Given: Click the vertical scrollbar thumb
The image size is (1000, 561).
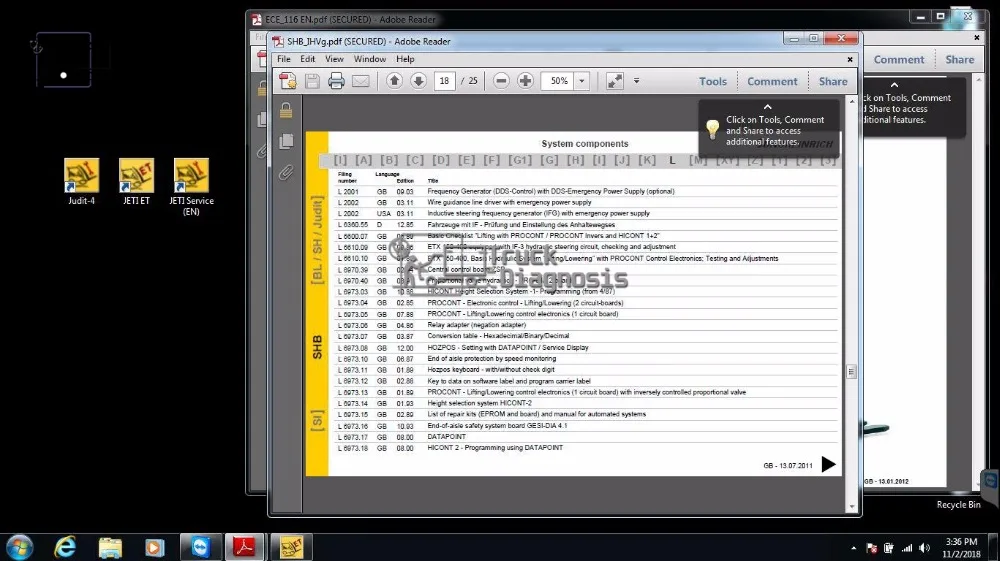Looking at the screenshot, I should pyautogui.click(x=851, y=372).
